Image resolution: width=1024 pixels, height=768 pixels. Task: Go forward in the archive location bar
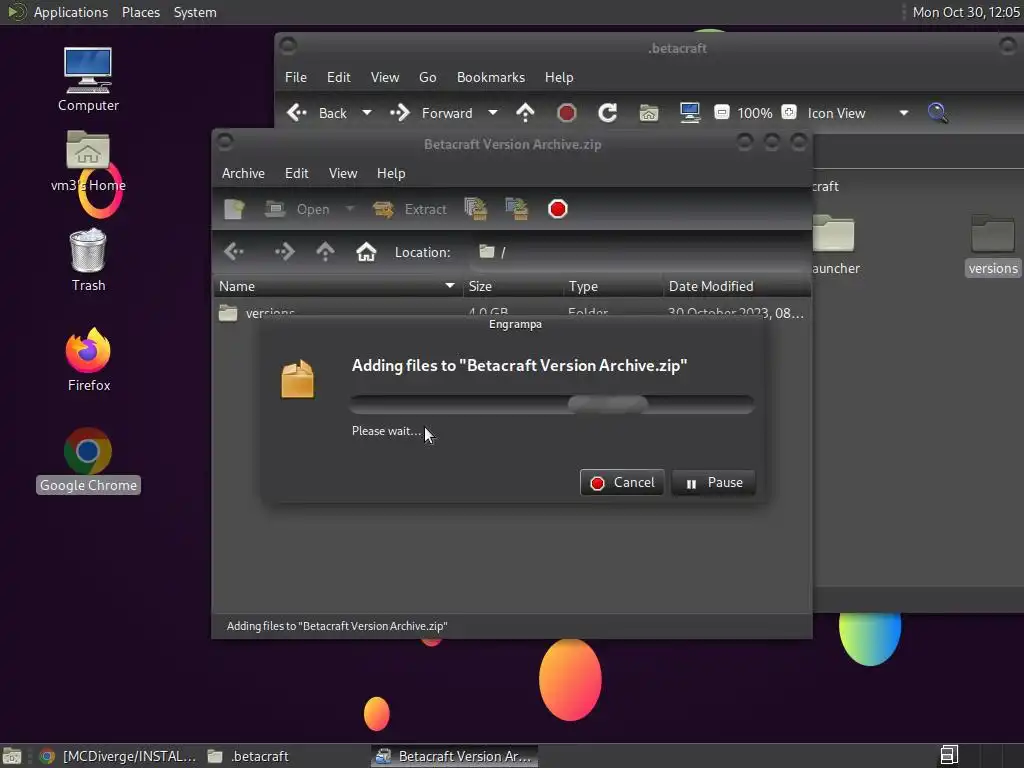pyautogui.click(x=284, y=251)
